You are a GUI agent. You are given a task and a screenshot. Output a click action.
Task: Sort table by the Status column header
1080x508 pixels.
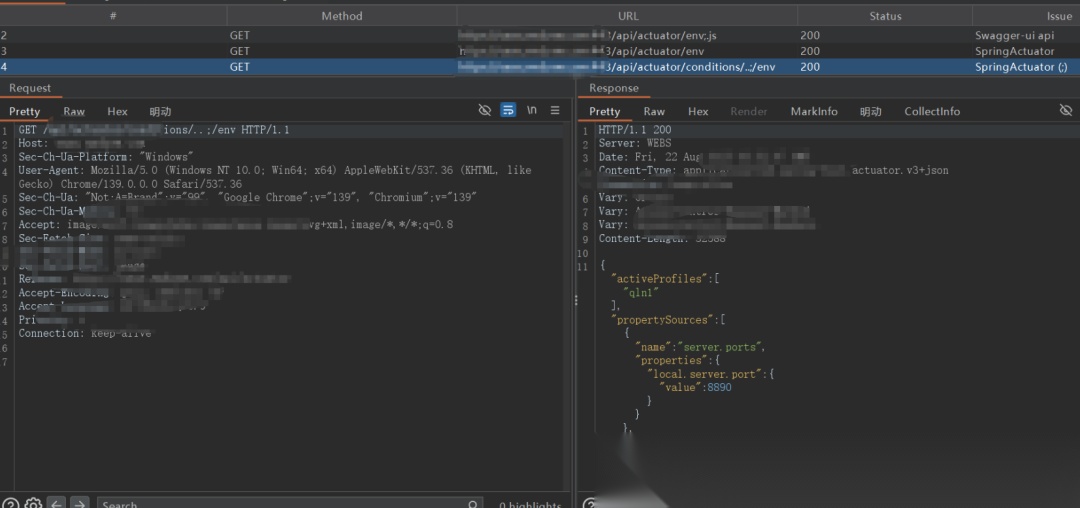pyautogui.click(x=885, y=16)
